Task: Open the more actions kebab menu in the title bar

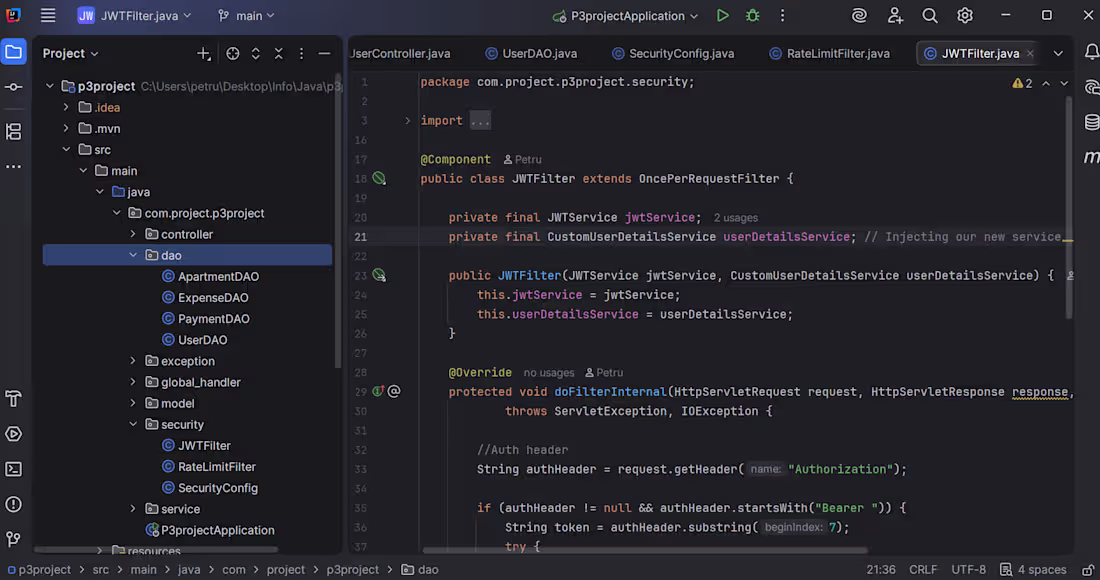Action: (783, 15)
